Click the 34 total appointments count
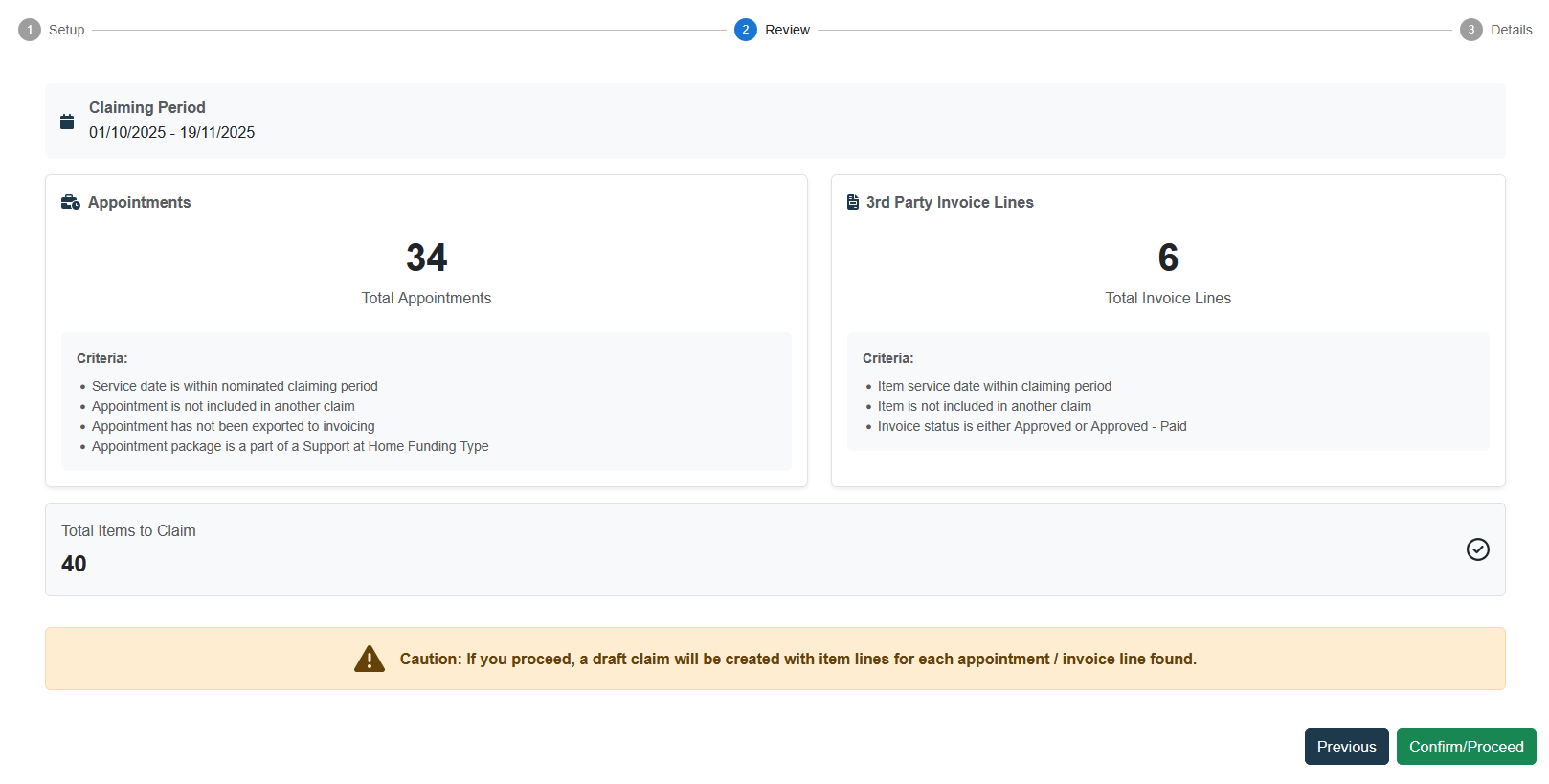The image size is (1549, 784). (x=426, y=258)
